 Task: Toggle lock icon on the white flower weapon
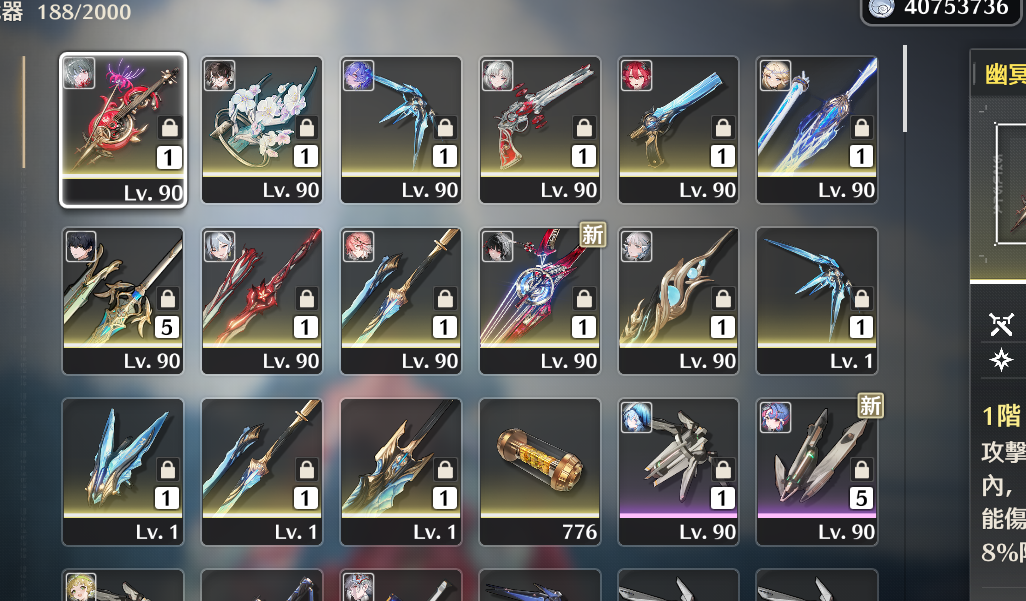point(307,127)
